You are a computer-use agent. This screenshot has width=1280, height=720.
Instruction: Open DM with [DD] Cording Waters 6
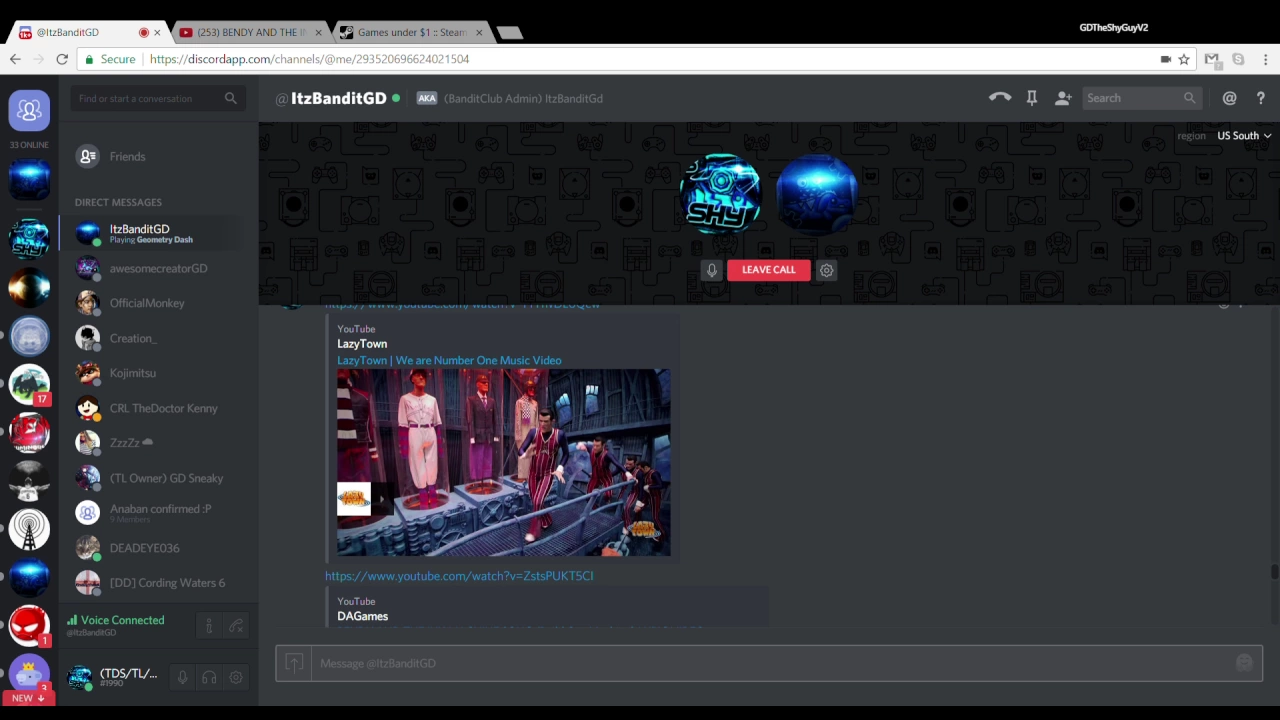click(158, 583)
